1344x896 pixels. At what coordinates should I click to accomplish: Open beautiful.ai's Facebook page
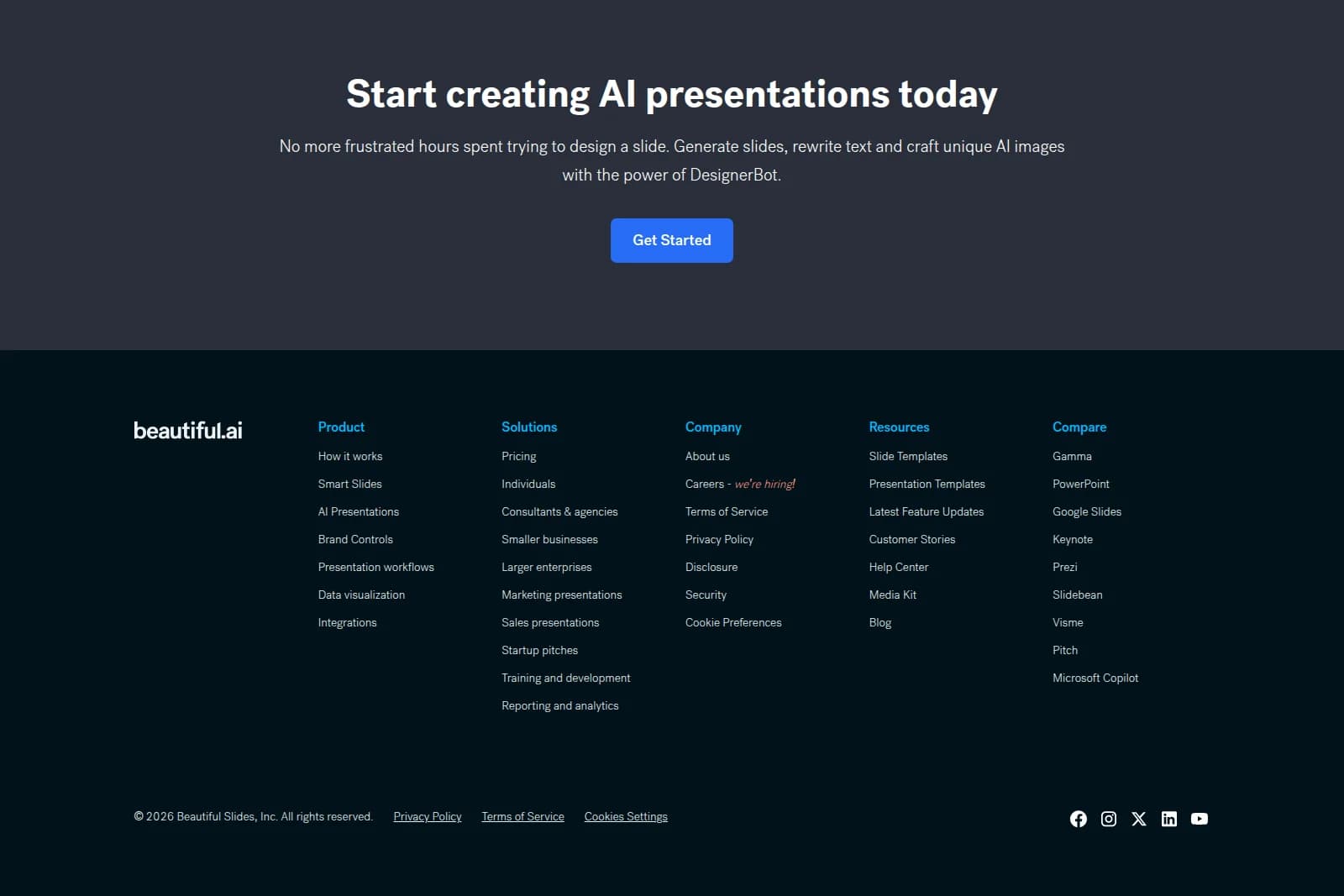point(1079,819)
